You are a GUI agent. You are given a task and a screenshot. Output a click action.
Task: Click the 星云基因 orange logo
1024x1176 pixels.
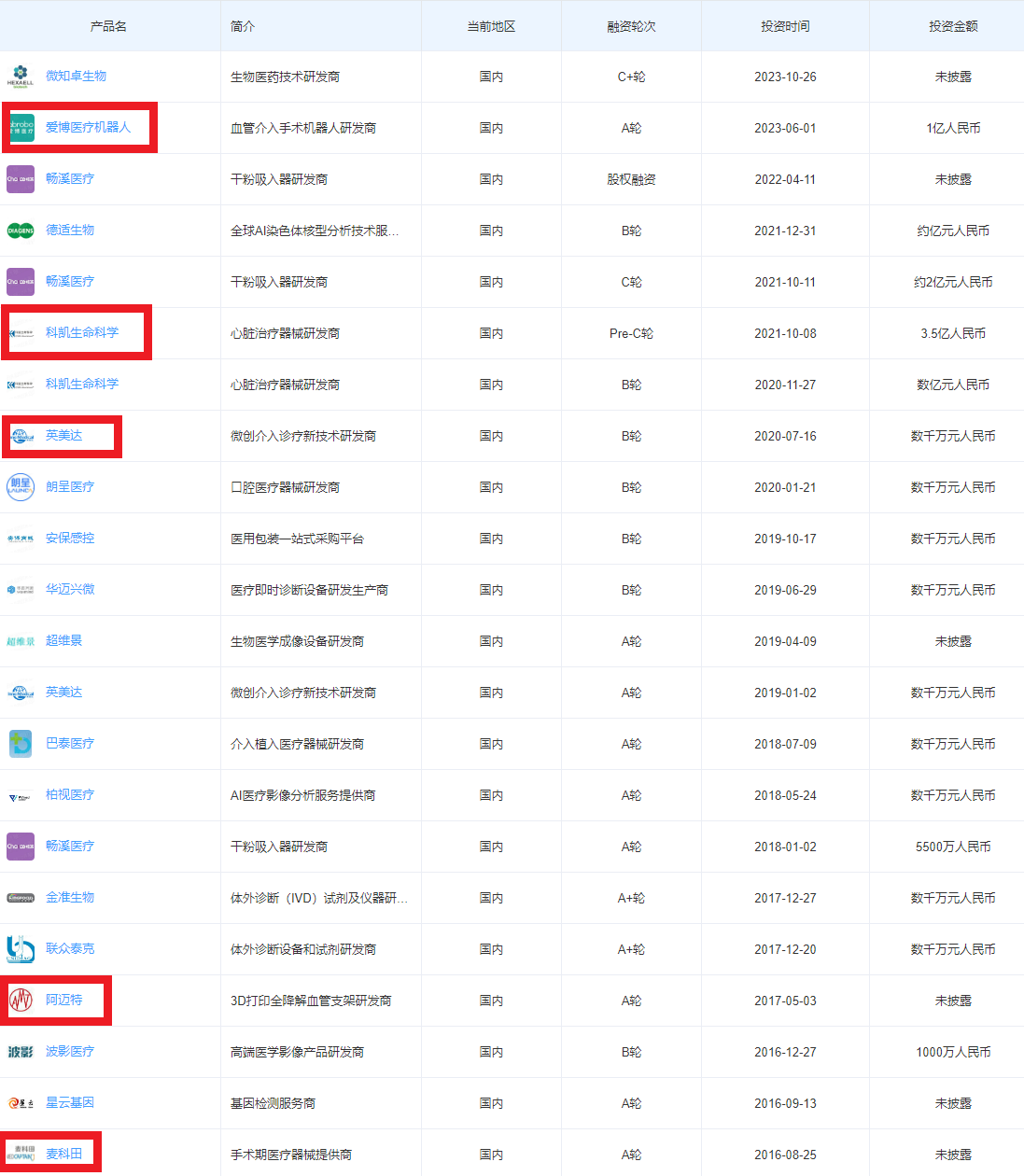tap(21, 1103)
